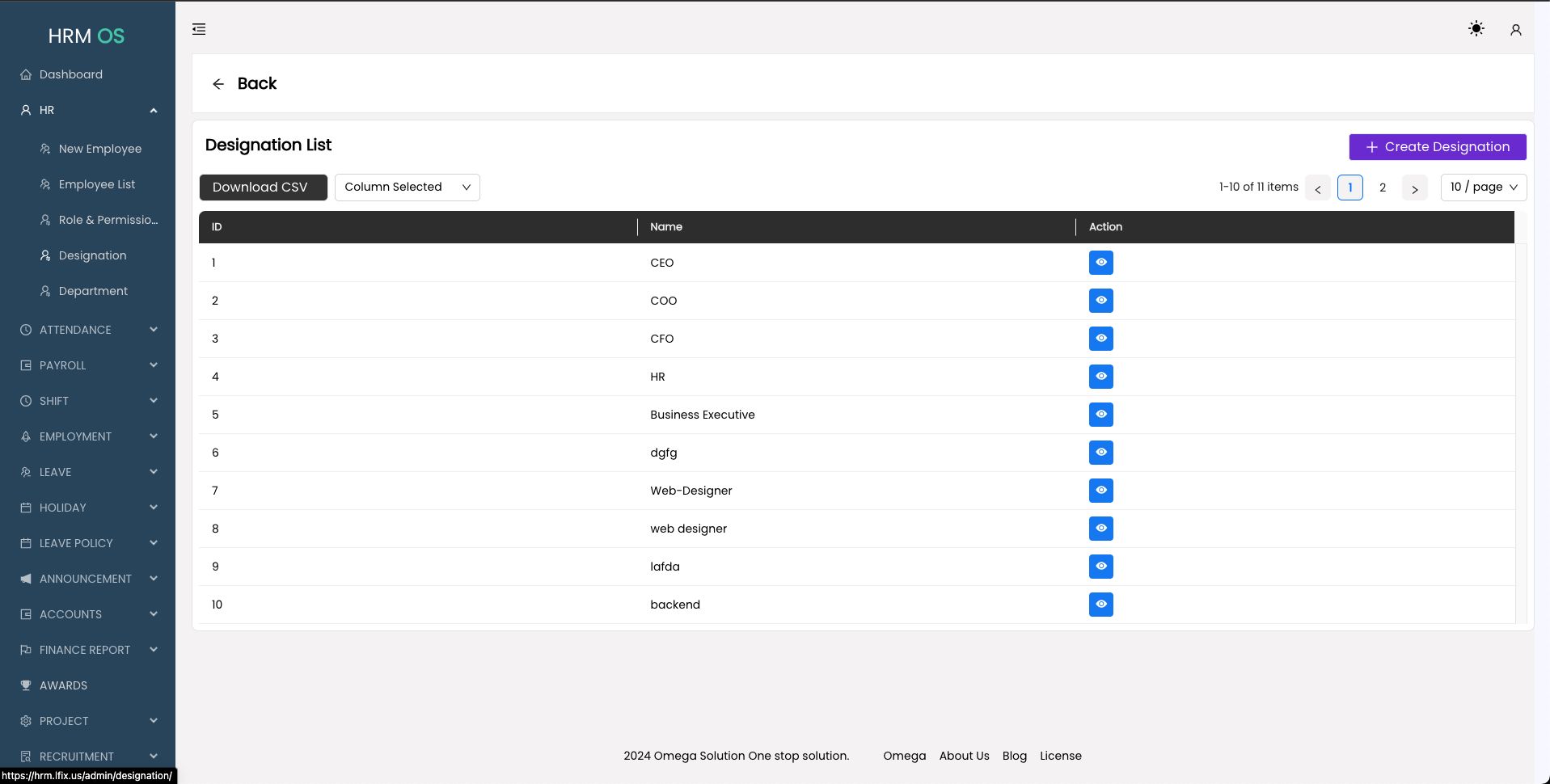The width and height of the screenshot is (1550, 784).
Task: View the lafda designation eye icon
Action: (1101, 567)
